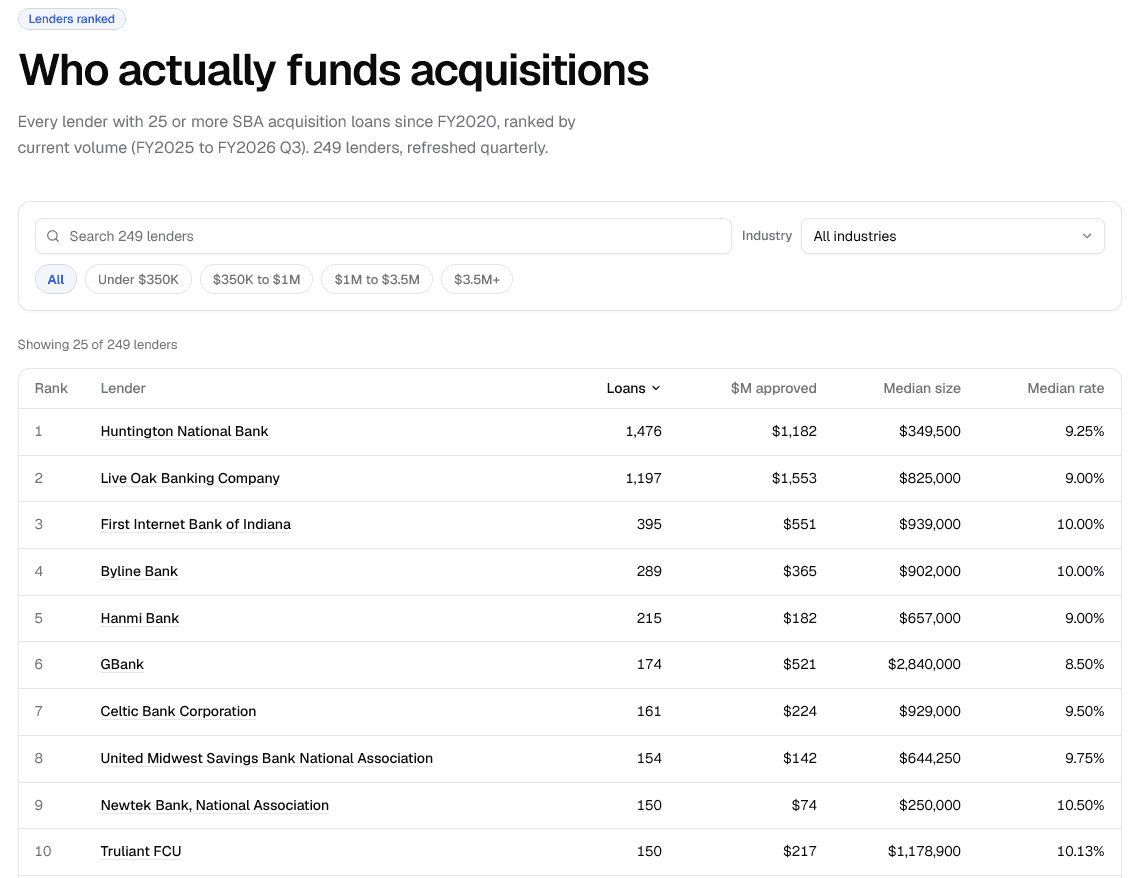
Task: Filter by Under $350K loans
Action: [138, 280]
